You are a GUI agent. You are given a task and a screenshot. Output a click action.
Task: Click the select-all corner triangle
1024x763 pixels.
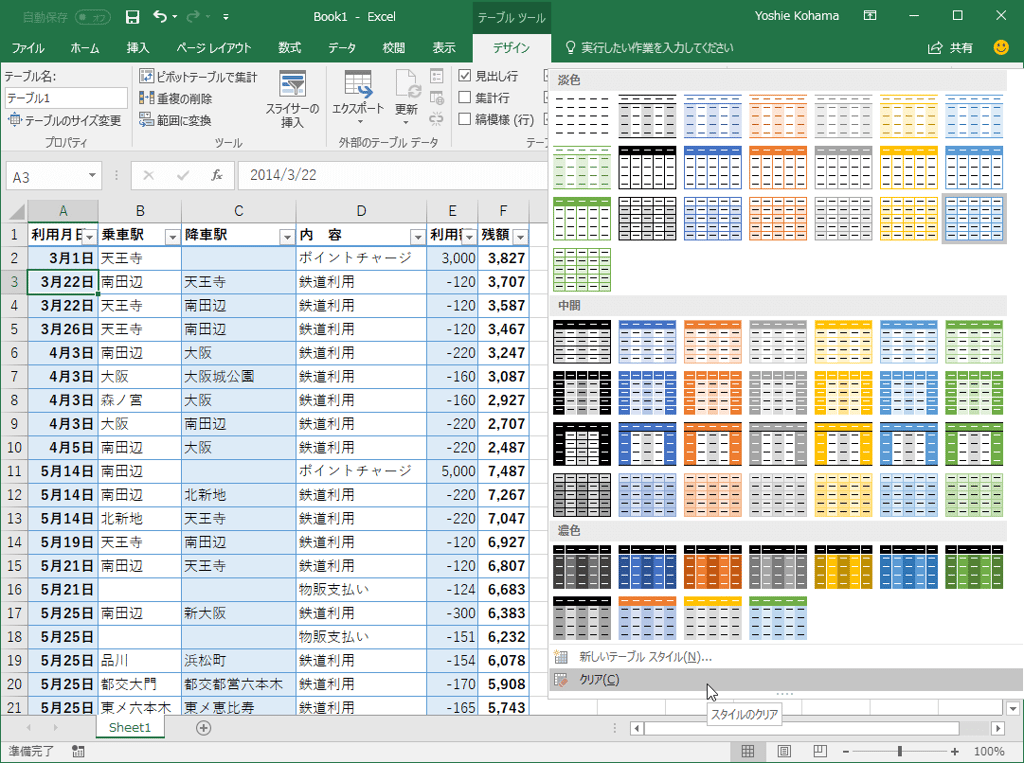tap(16, 211)
